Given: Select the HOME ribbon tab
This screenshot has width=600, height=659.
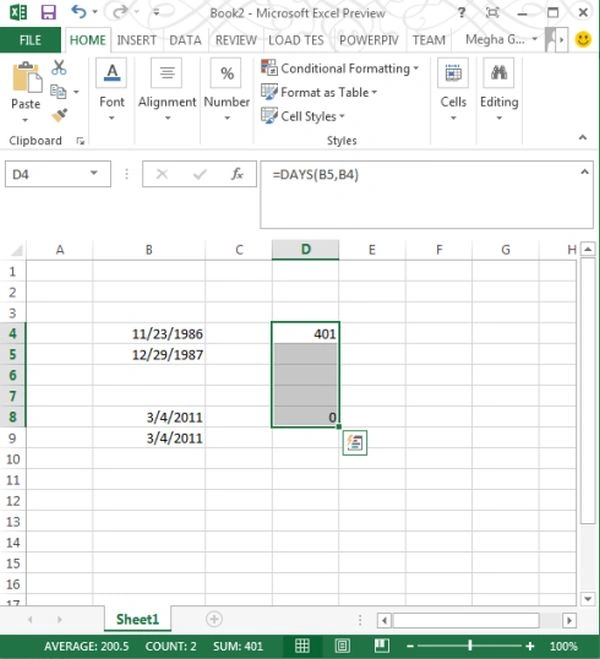Looking at the screenshot, I should pyautogui.click(x=88, y=40).
